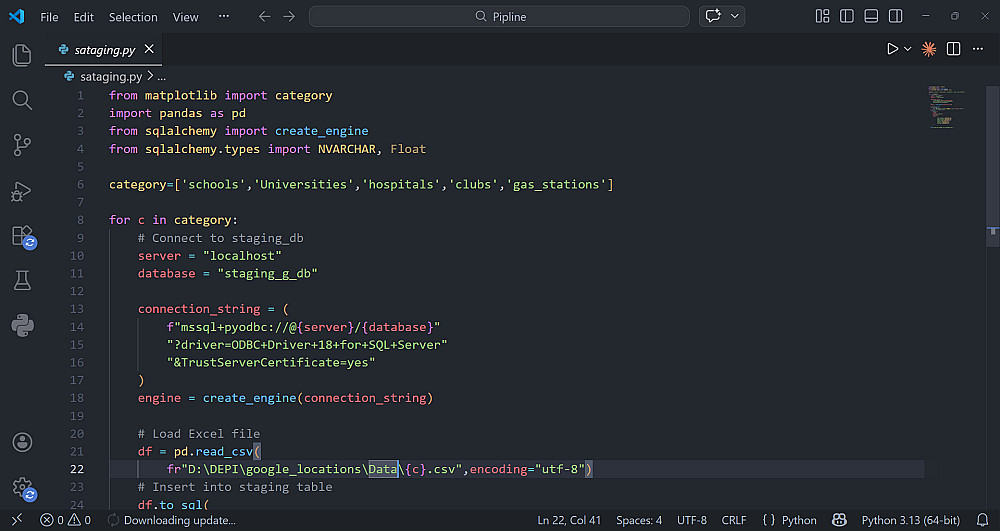The image size is (1000, 531).
Task: Open Run and Debug view
Action: [21, 191]
